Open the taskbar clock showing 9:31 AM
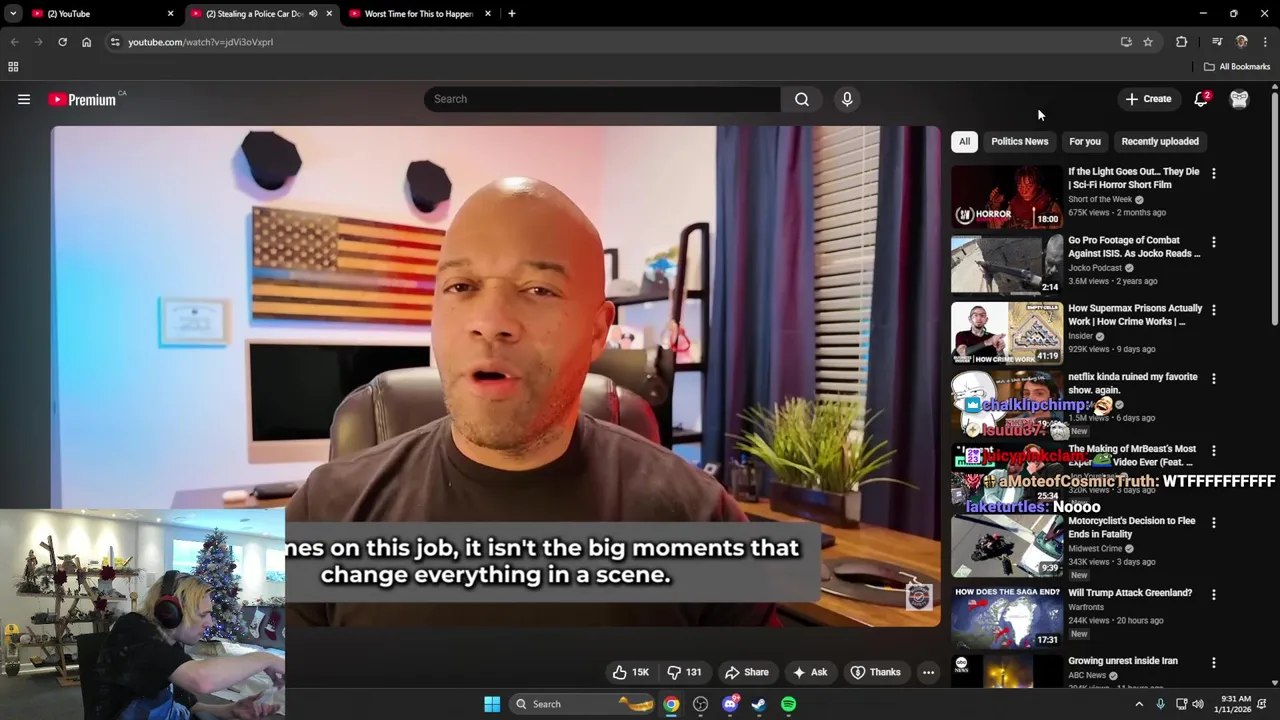Screen dimensions: 1280x720 click(x=1236, y=704)
